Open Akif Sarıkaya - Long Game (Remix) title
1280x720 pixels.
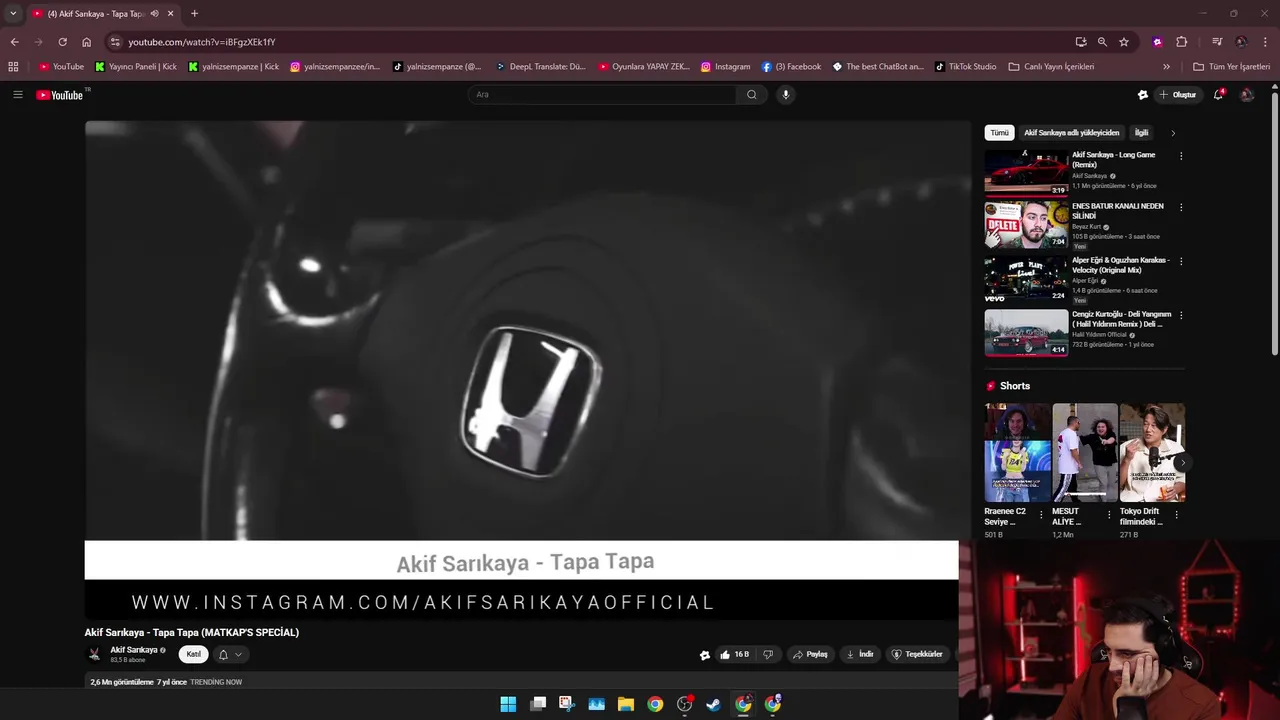pos(1113,160)
